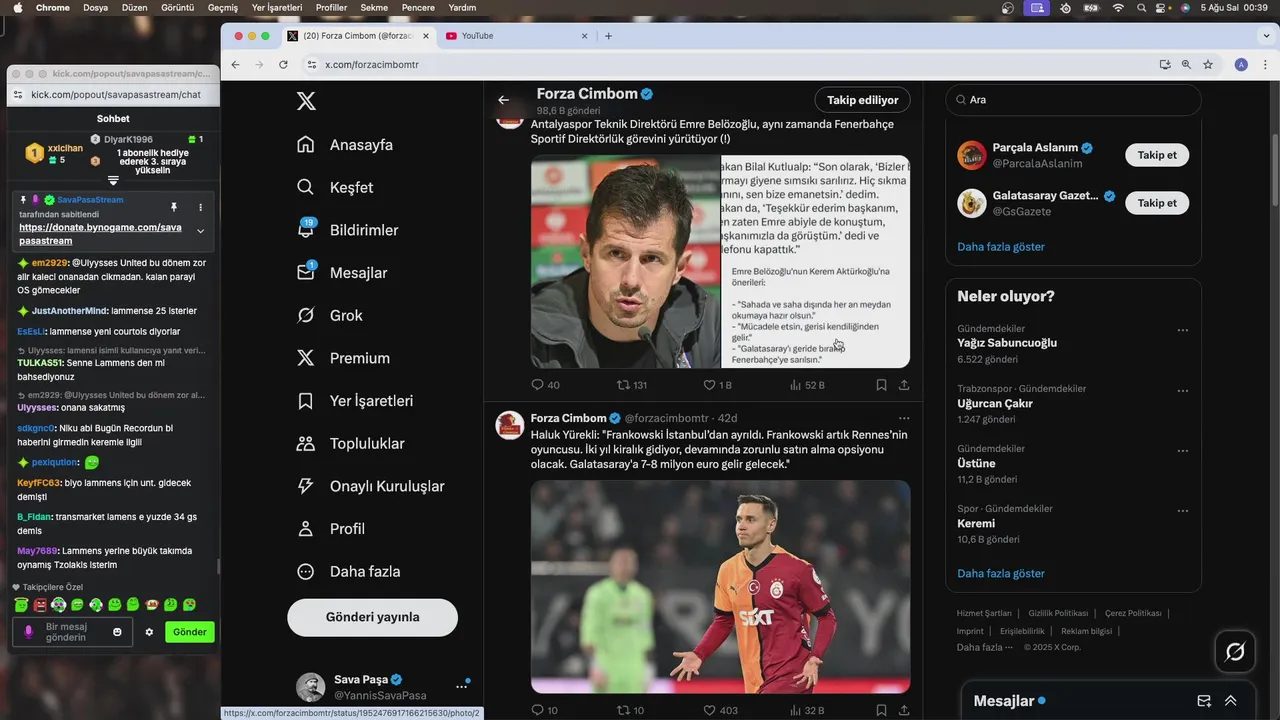Image resolution: width=1280 pixels, height=720 pixels.
Task: Open options for Uğurcan Çakır trend
Action: (x=1183, y=391)
